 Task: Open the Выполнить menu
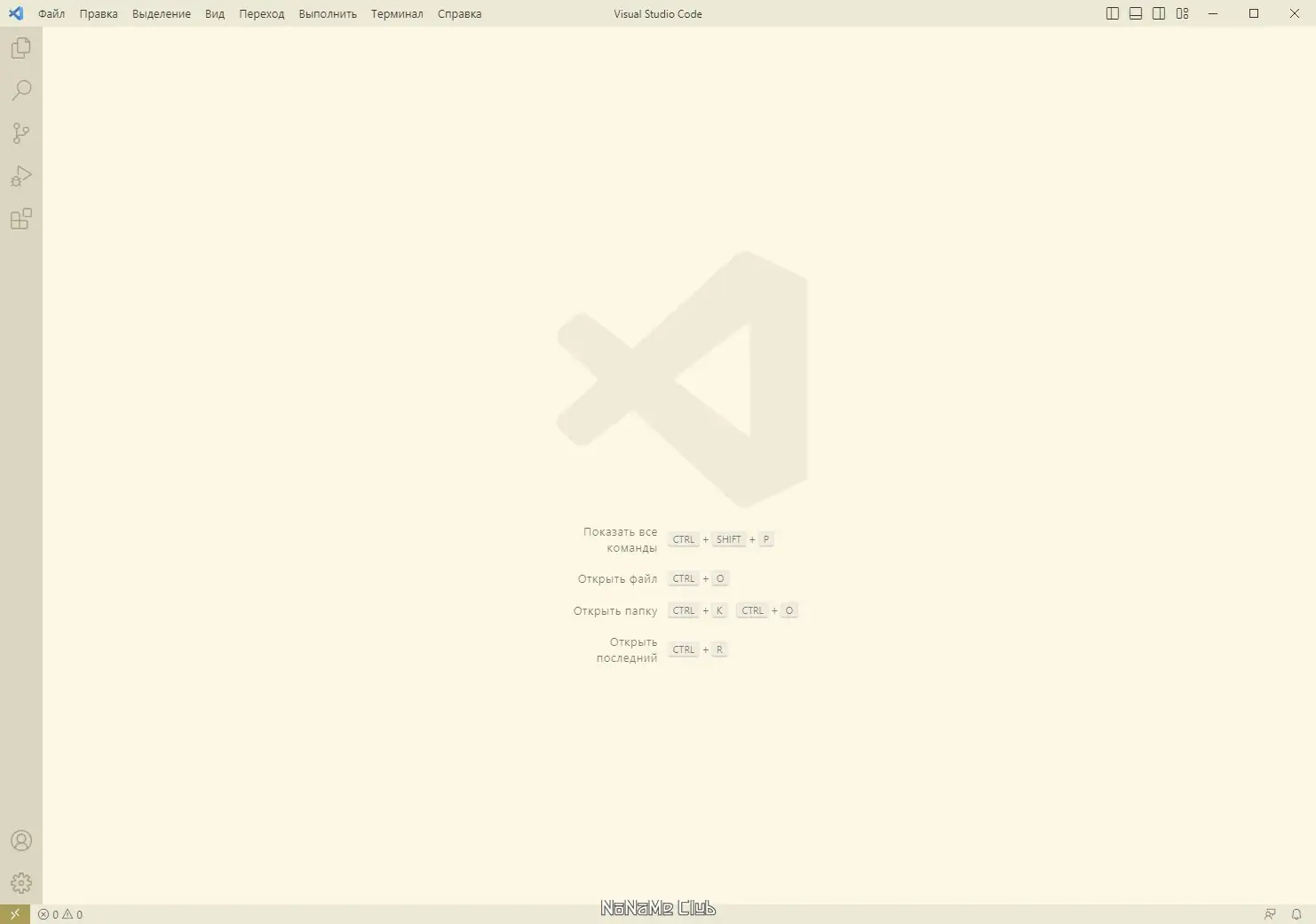tap(328, 14)
